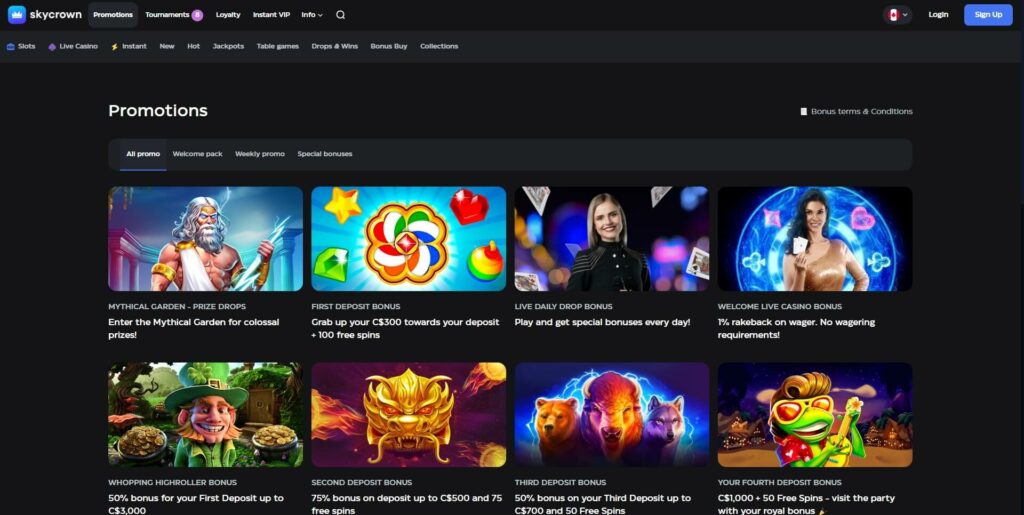The image size is (1024, 515).
Task: Open the Third Deposit Bonus buffalo thumbnail
Action: pos(612,414)
